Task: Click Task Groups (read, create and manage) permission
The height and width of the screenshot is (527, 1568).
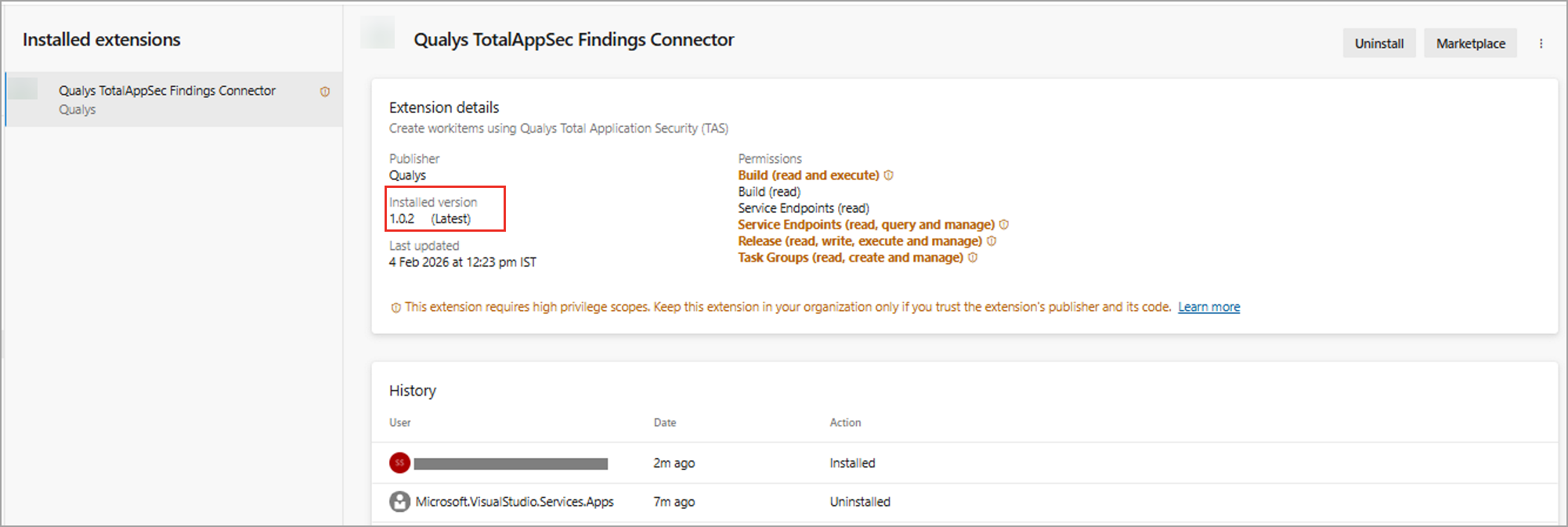Action: tap(851, 258)
